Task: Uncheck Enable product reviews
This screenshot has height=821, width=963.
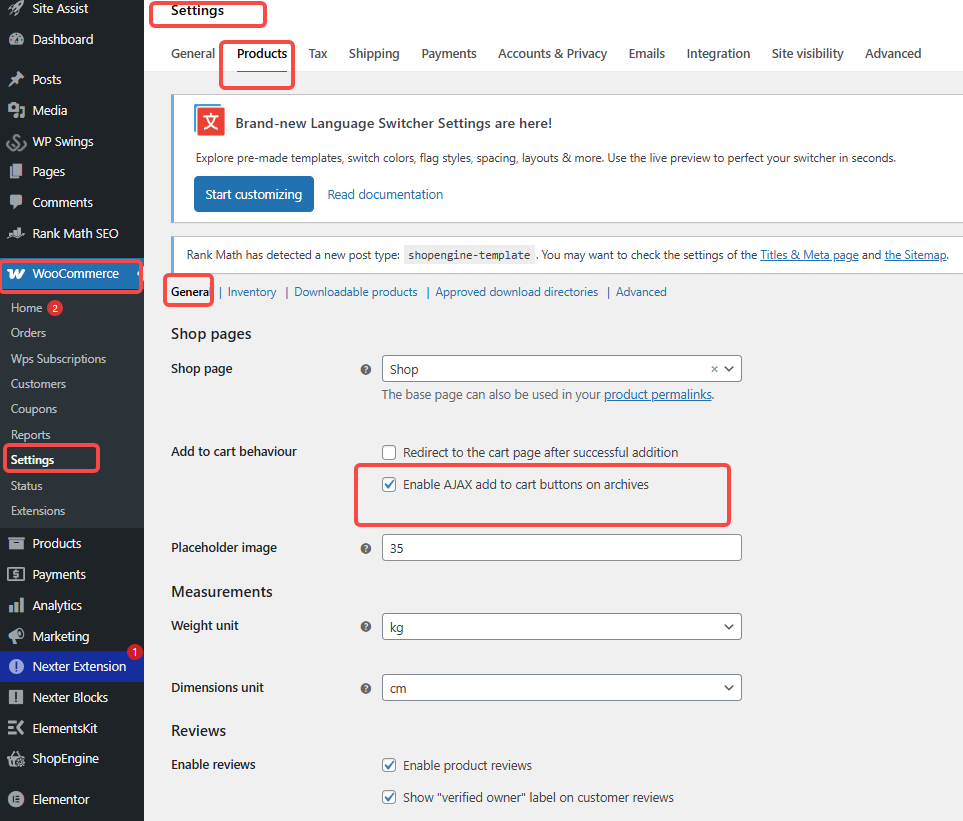Action: 389,765
